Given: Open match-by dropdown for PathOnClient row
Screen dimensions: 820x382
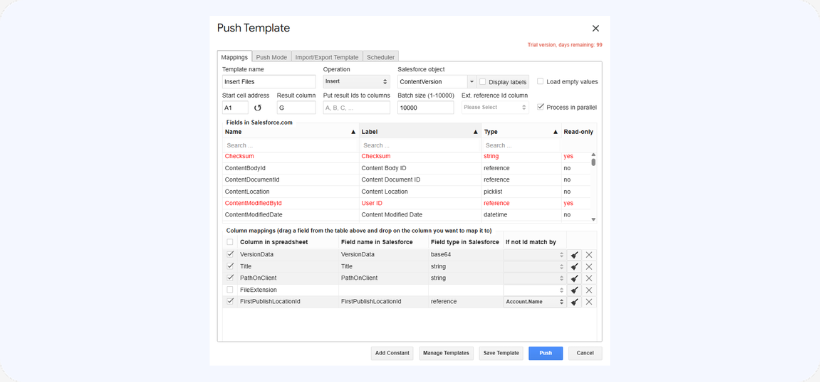Looking at the screenshot, I should pos(534,278).
